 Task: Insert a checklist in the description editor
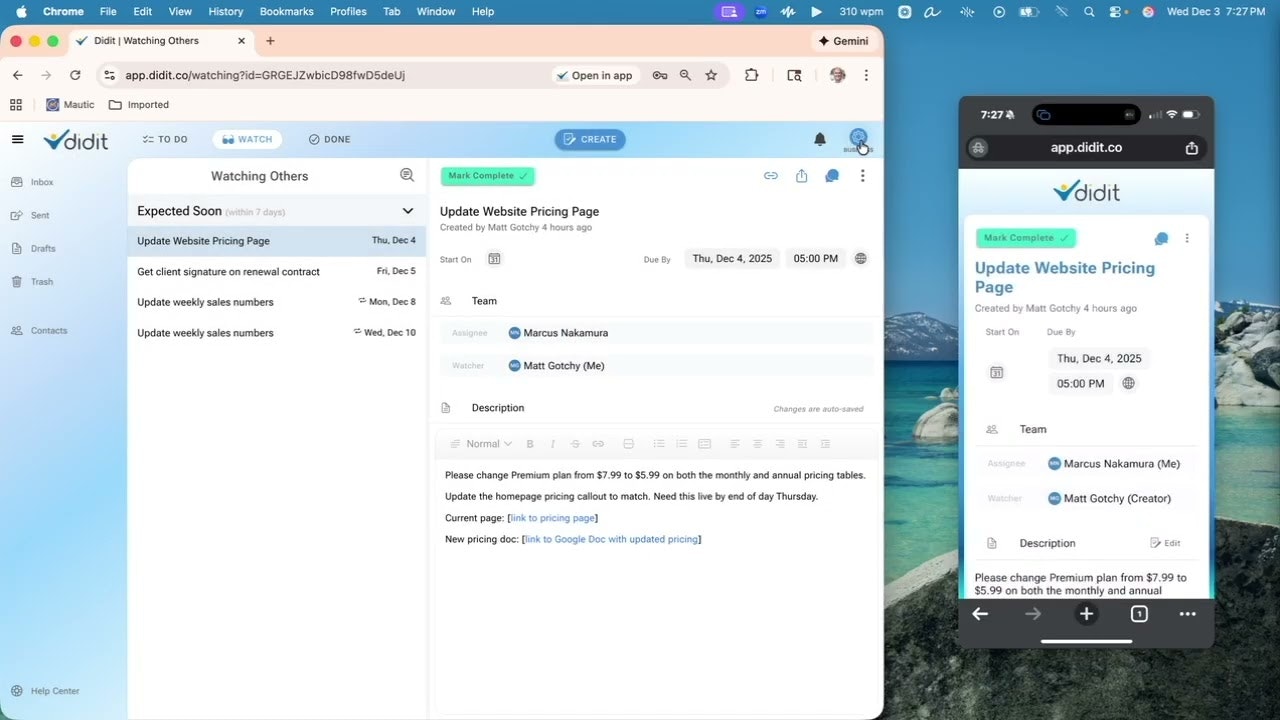click(x=704, y=444)
